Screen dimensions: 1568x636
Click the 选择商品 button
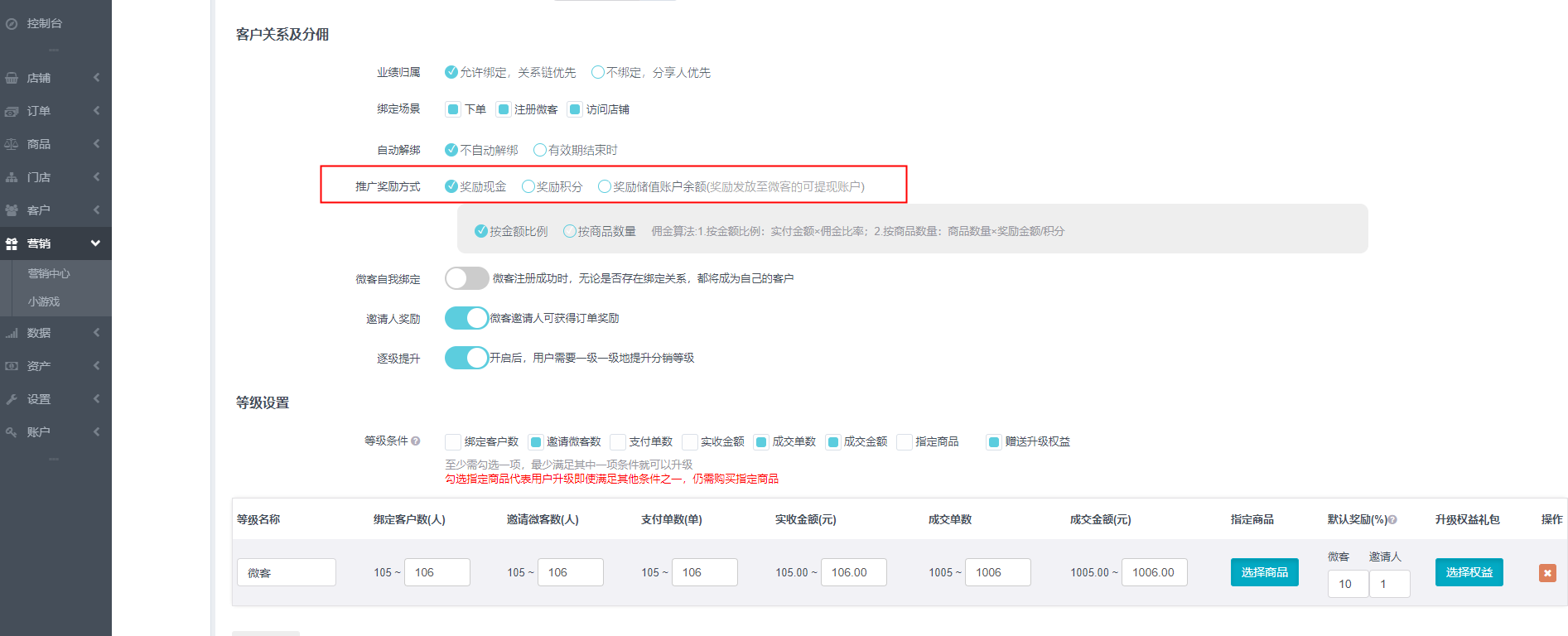[1265, 572]
